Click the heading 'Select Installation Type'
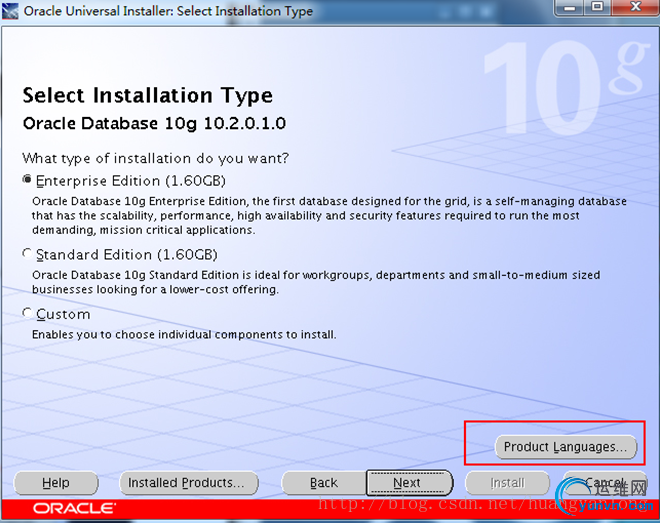 [x=148, y=96]
